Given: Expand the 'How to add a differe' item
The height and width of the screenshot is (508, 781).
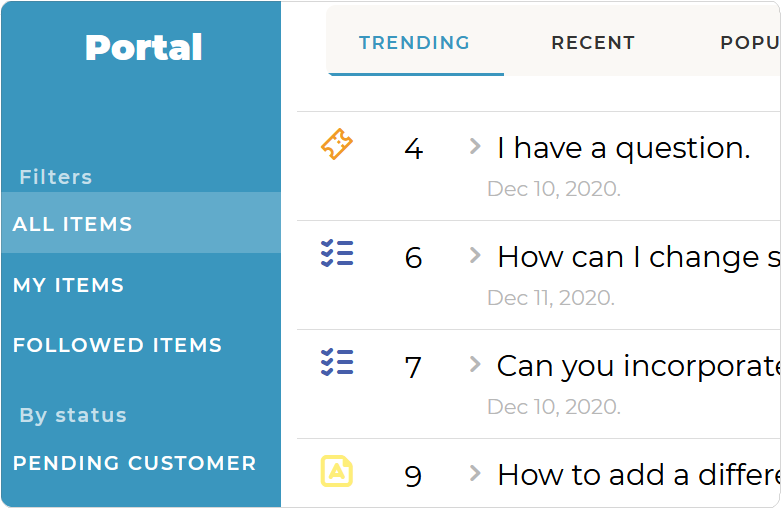Looking at the screenshot, I should (475, 473).
